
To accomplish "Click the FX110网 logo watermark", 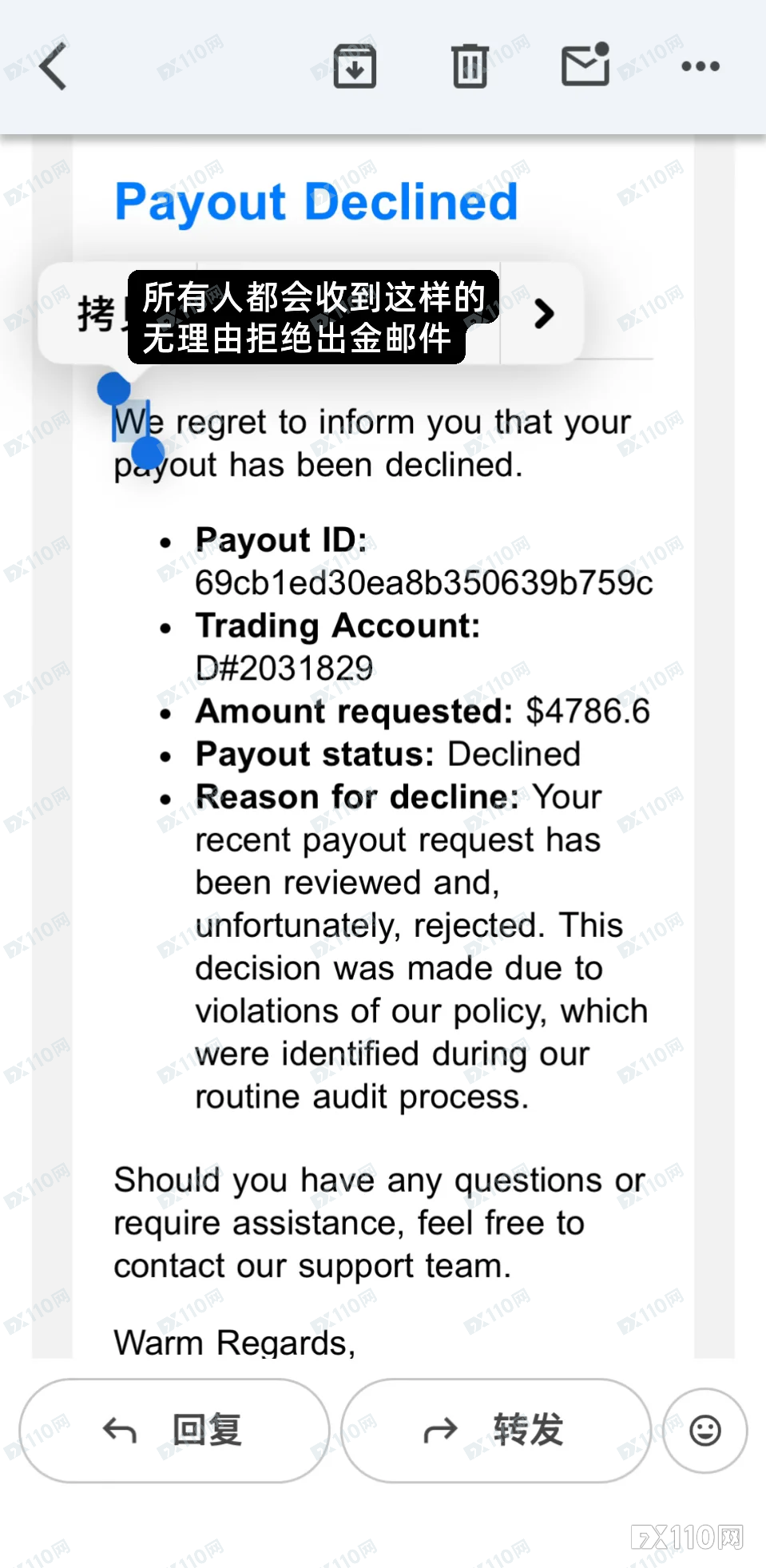I will tap(687, 1537).
